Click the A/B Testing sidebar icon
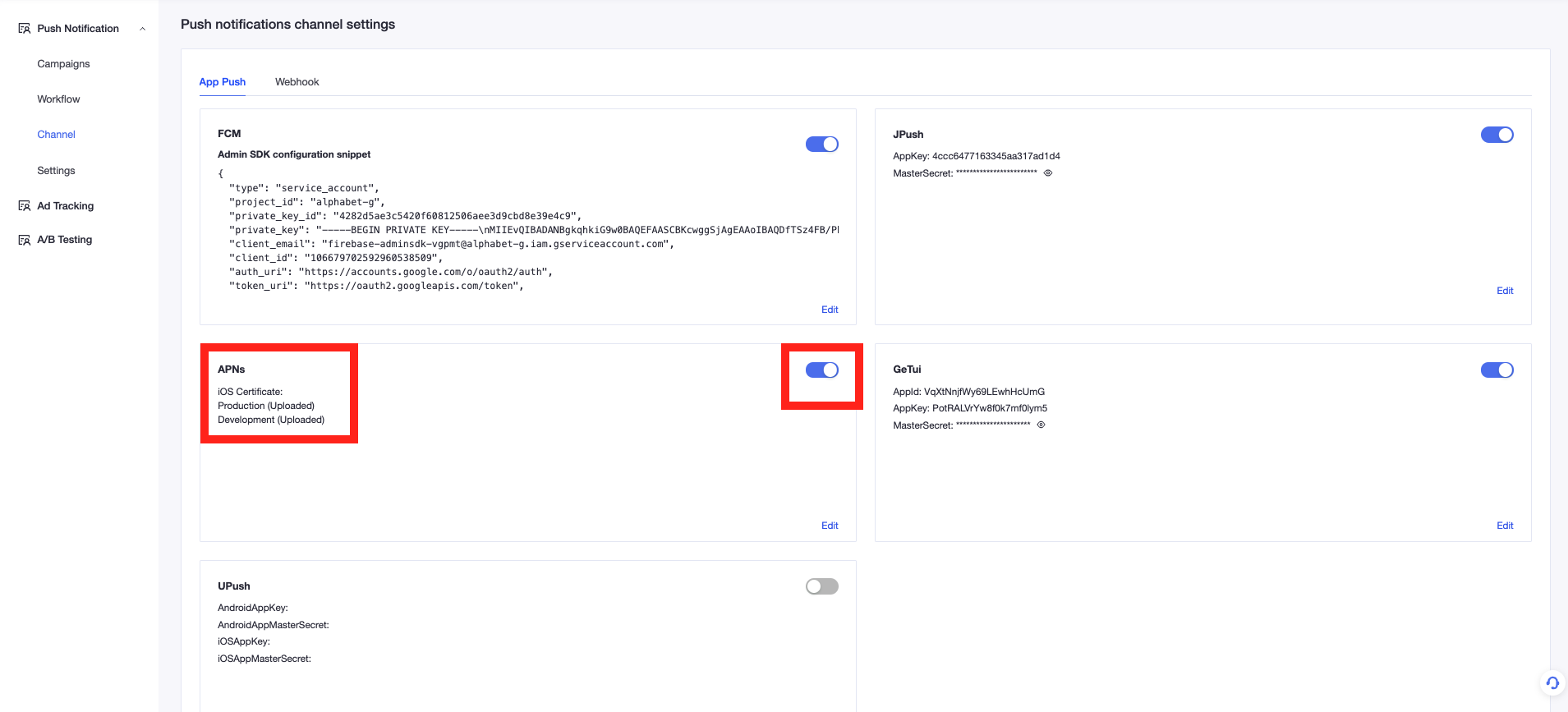Viewport: 1568px width, 712px height. (x=25, y=240)
